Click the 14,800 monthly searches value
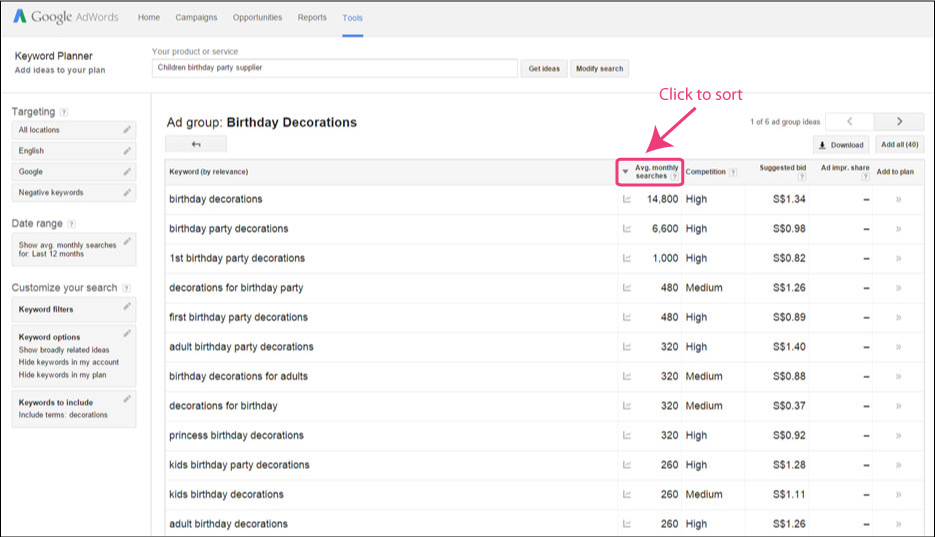The width and height of the screenshot is (935, 537). coord(662,199)
